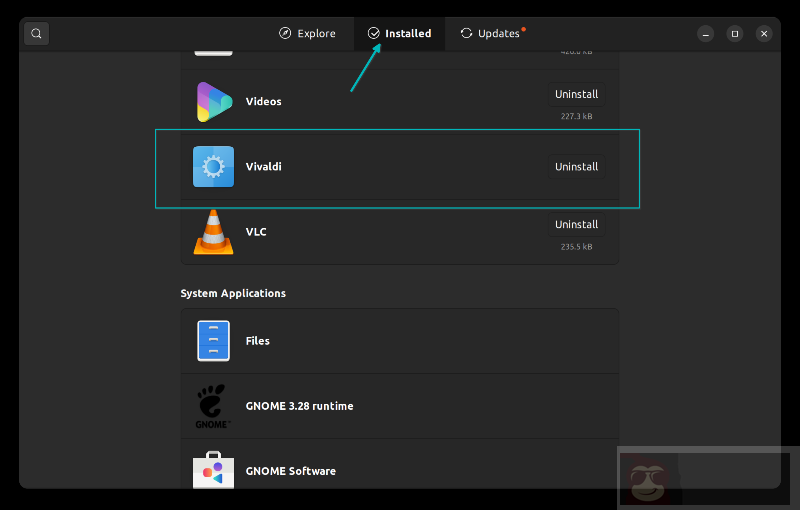Click the VLC traffic cone icon
This screenshot has height=510, width=800.
coord(213,232)
